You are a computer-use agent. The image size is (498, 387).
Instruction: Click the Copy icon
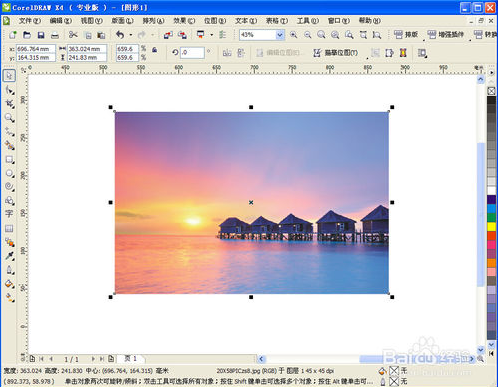tap(88, 35)
